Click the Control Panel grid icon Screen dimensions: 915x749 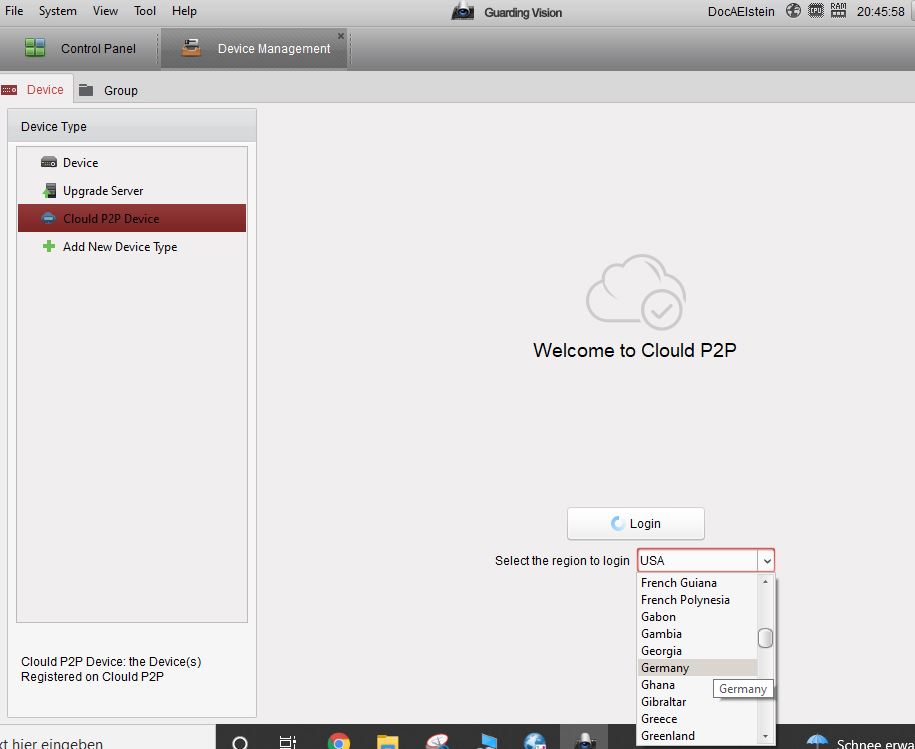[x=35, y=48]
